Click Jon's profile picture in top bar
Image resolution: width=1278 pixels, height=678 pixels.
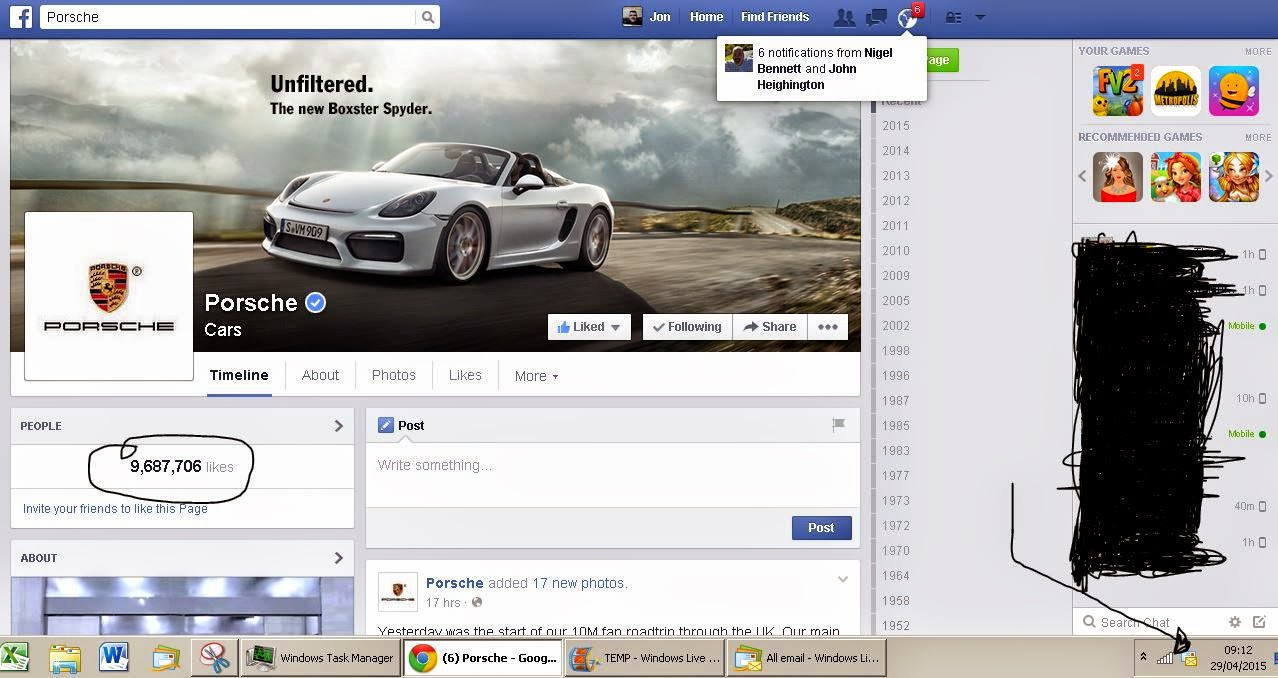click(x=632, y=17)
